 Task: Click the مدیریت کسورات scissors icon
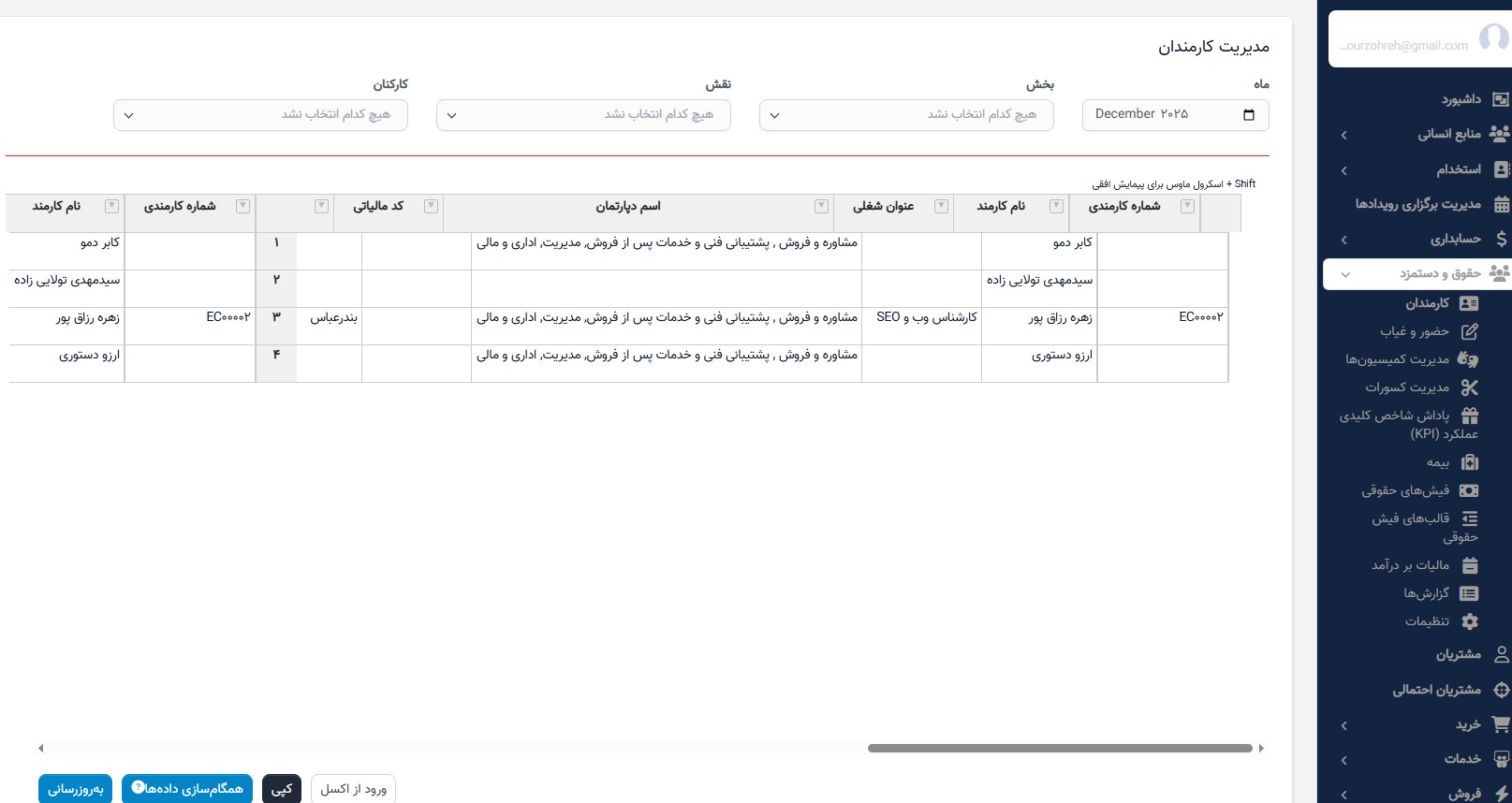[x=1470, y=387]
